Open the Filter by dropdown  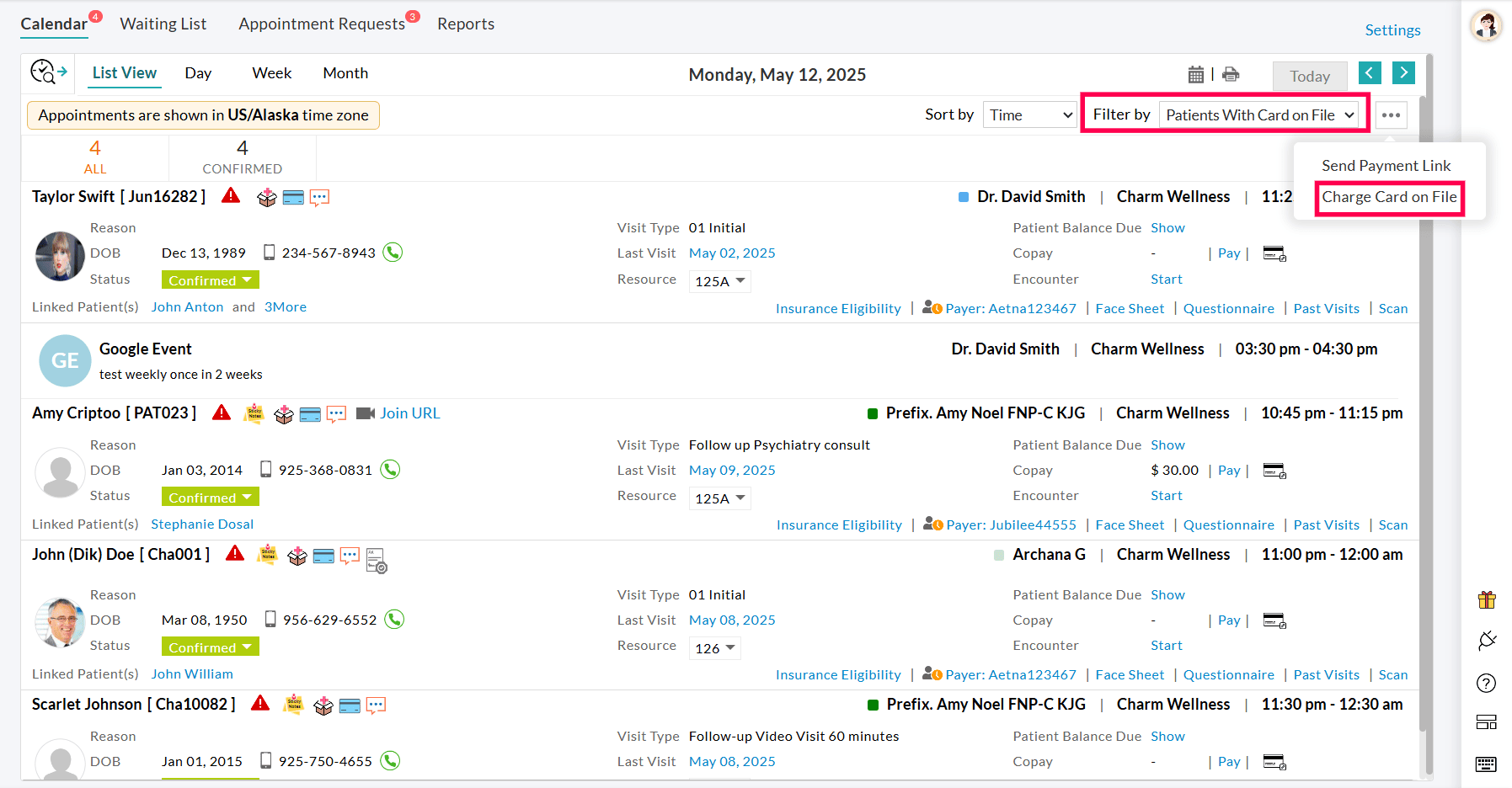point(1260,115)
